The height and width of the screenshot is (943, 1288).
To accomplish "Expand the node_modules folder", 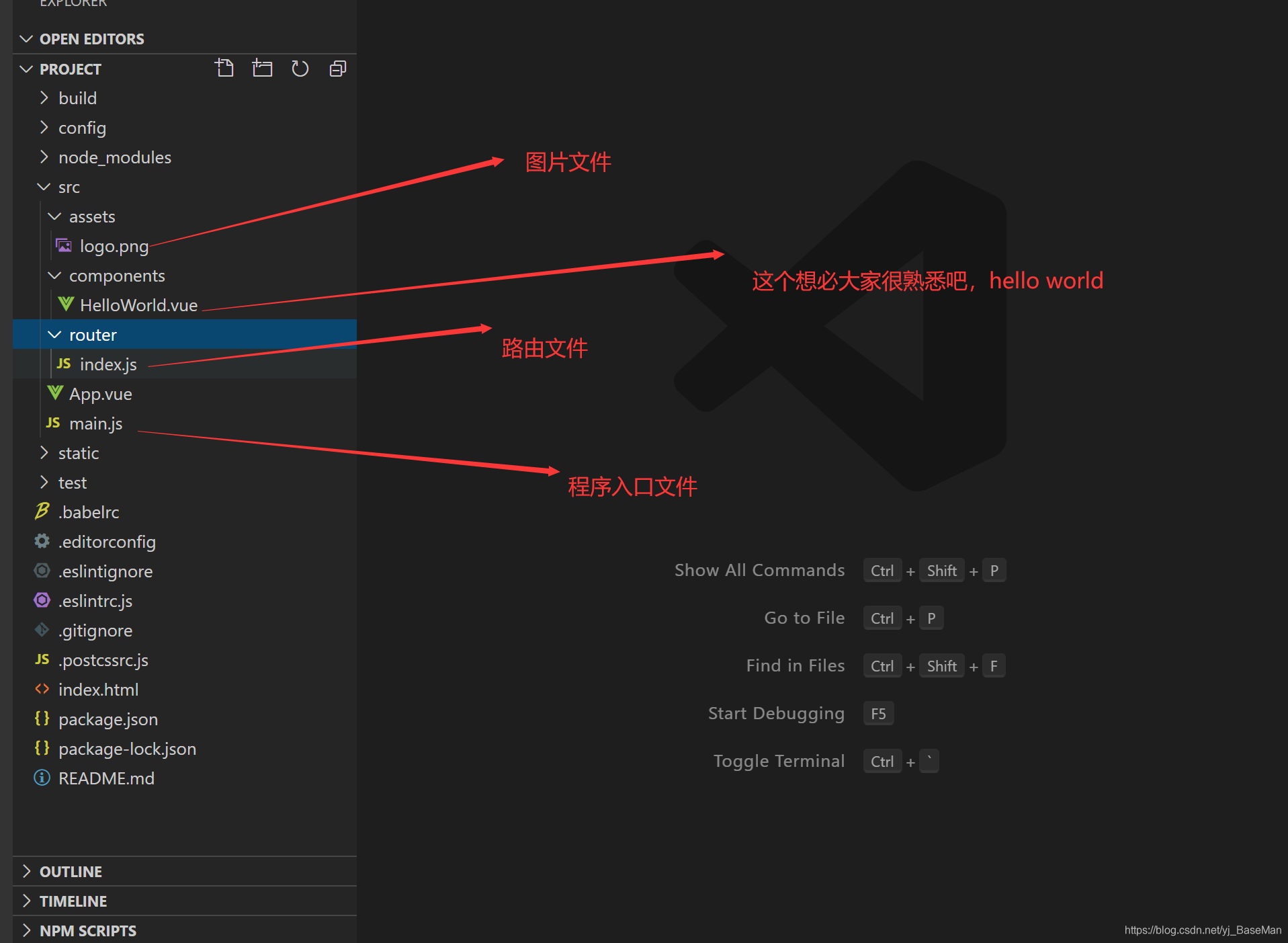I will pyautogui.click(x=44, y=157).
